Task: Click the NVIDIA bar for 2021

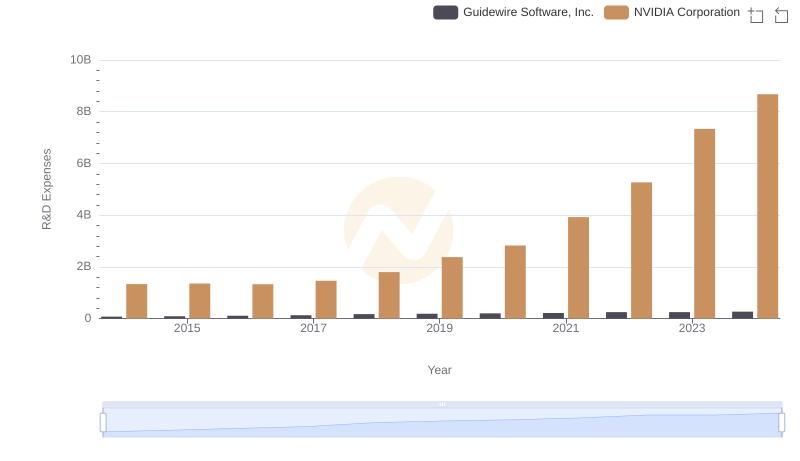Action: [x=578, y=268]
